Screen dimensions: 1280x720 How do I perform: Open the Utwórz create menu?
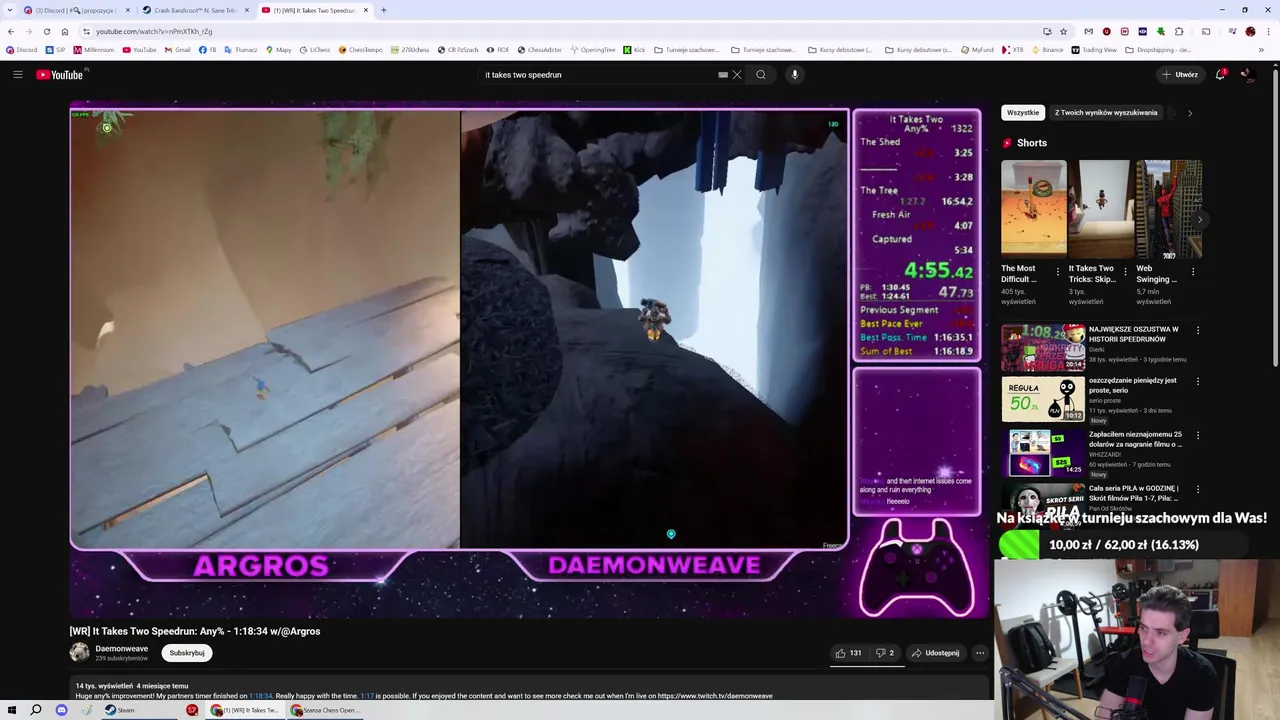click(1180, 74)
